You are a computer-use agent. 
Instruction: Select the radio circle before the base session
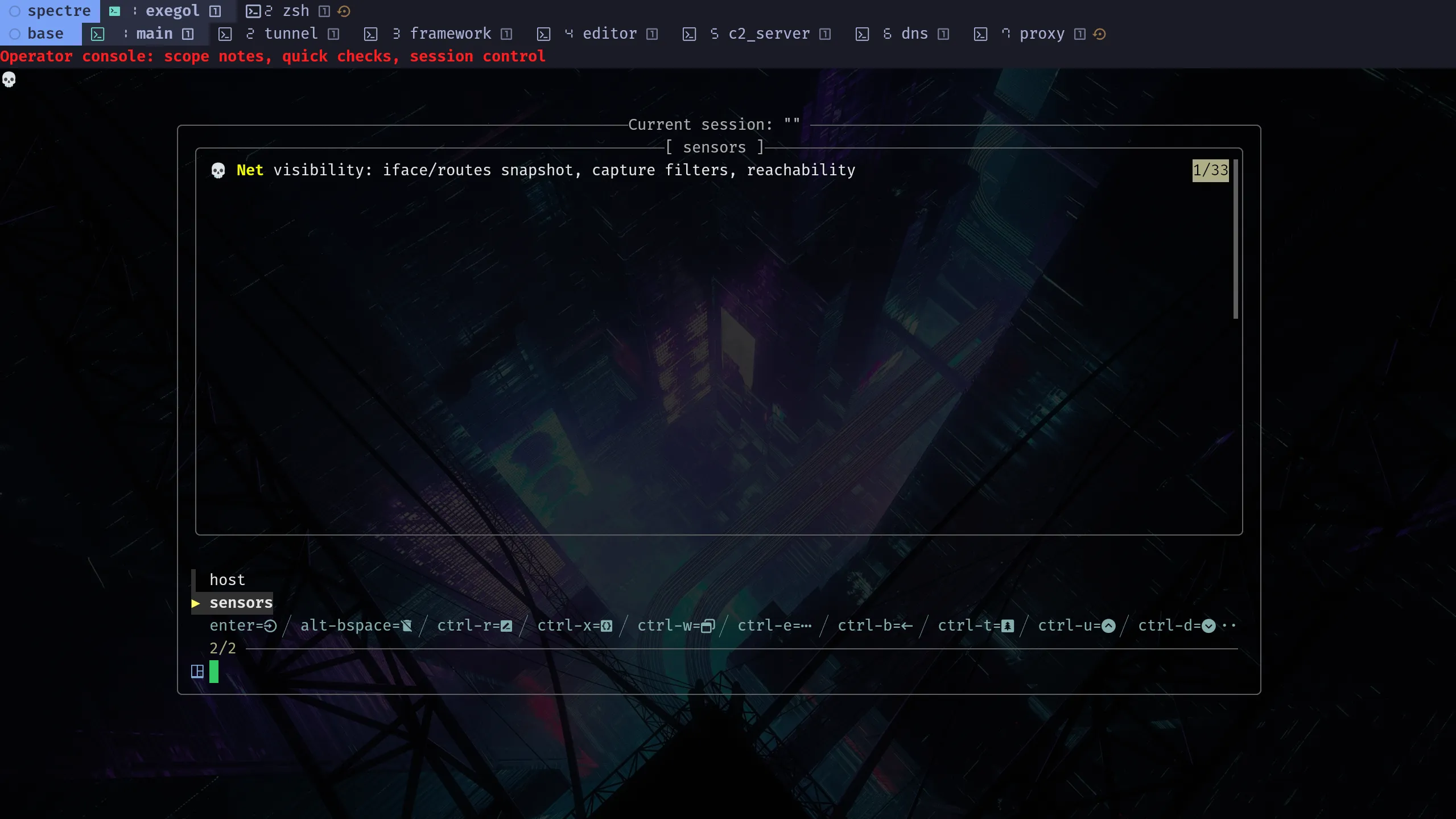15,33
